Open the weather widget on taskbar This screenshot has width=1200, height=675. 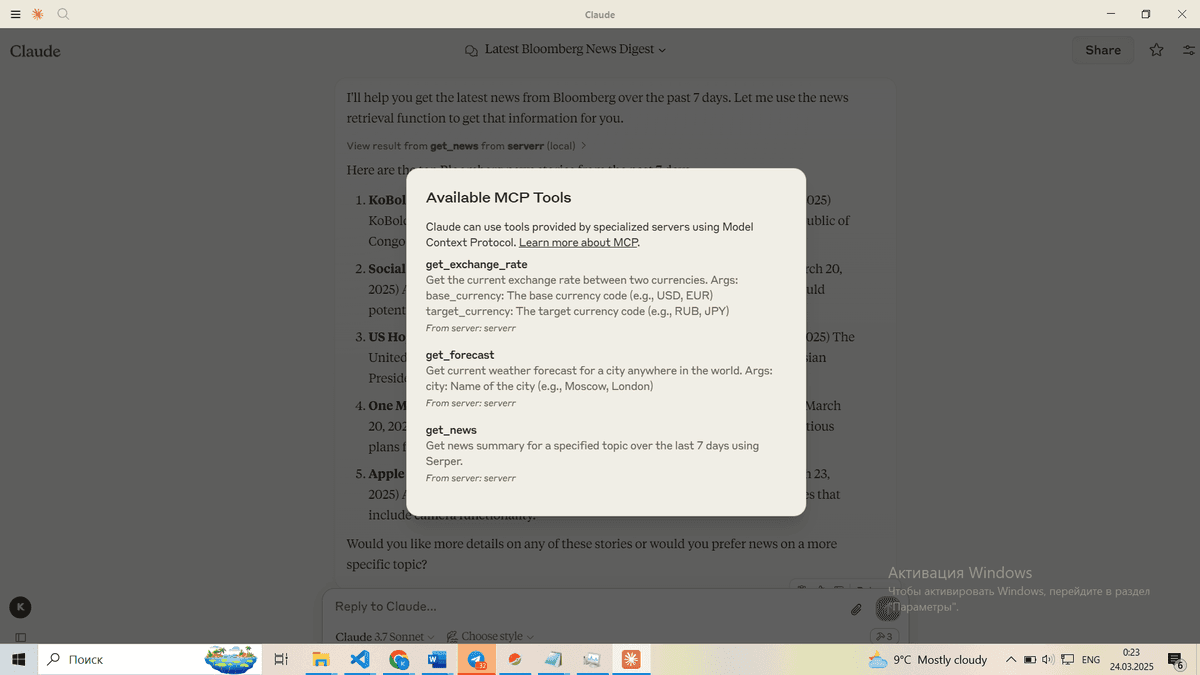[x=927, y=660]
